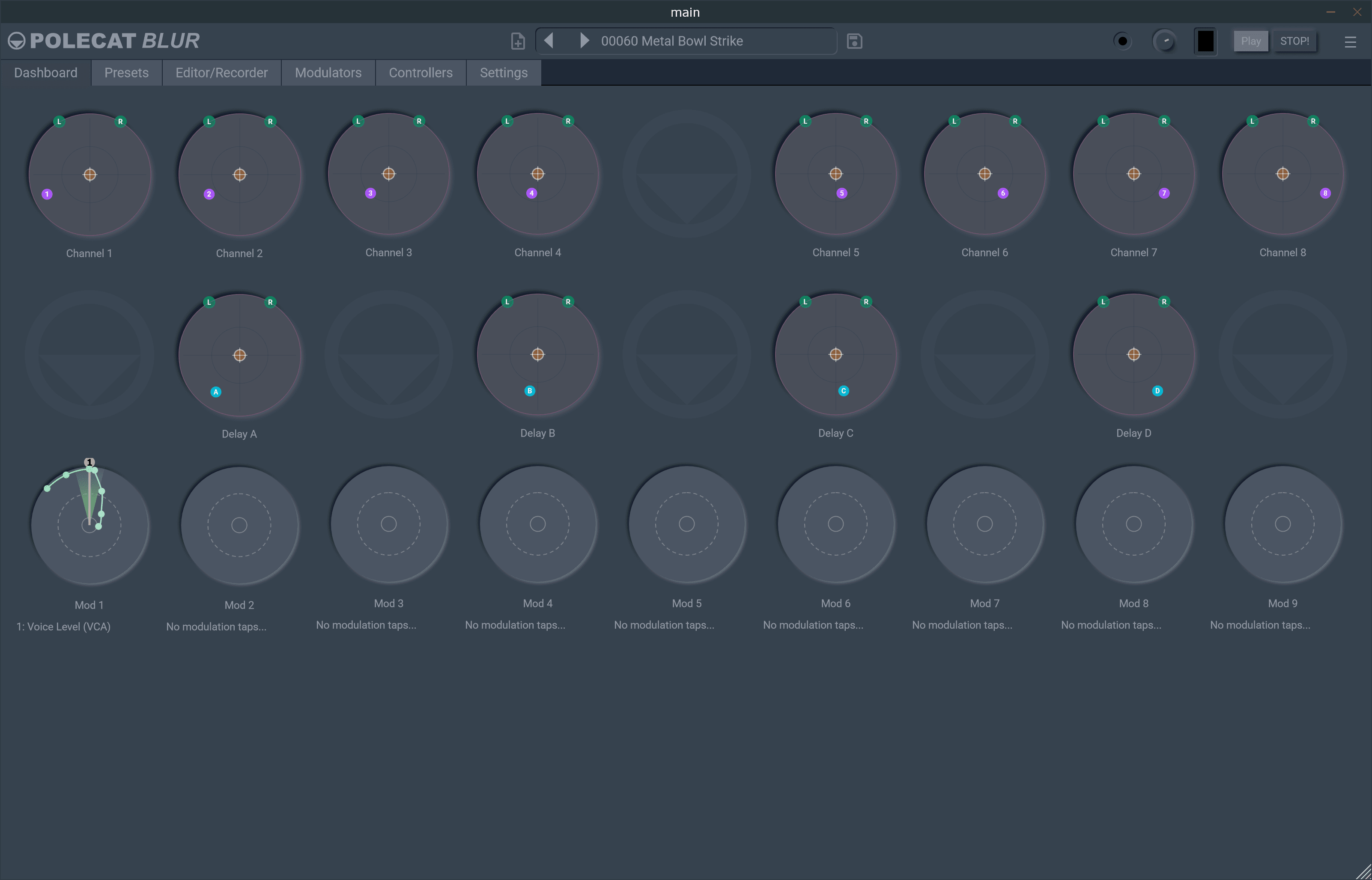The height and width of the screenshot is (880, 1372).
Task: Switch to the Modulators tab
Action: point(328,73)
